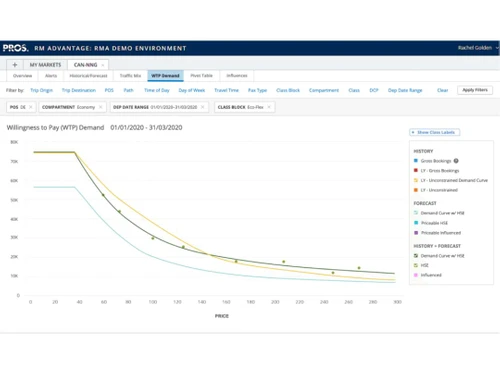Close the CAN-NNG tab

[103, 65]
